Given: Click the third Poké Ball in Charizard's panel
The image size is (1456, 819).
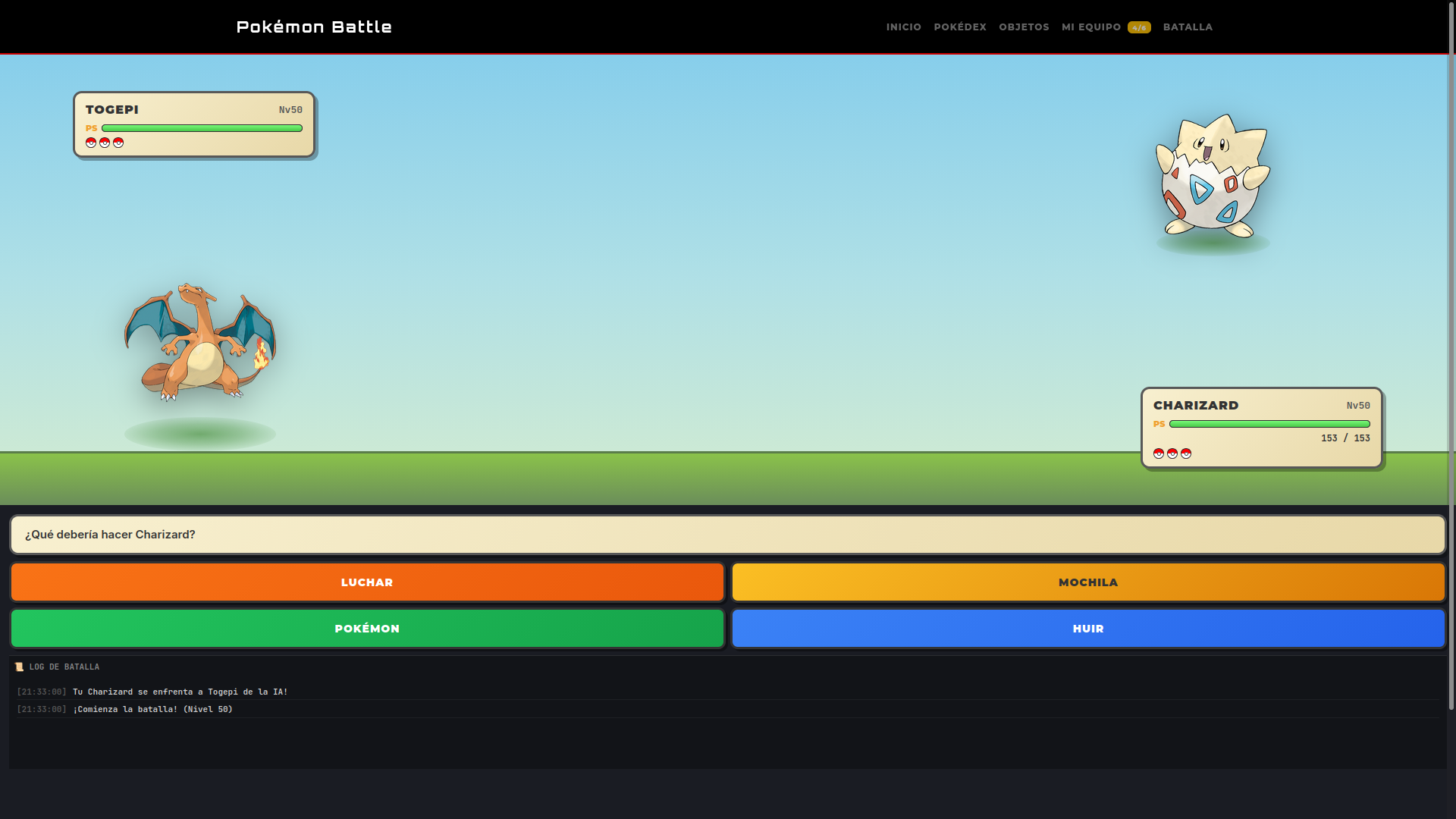Looking at the screenshot, I should tap(1186, 453).
